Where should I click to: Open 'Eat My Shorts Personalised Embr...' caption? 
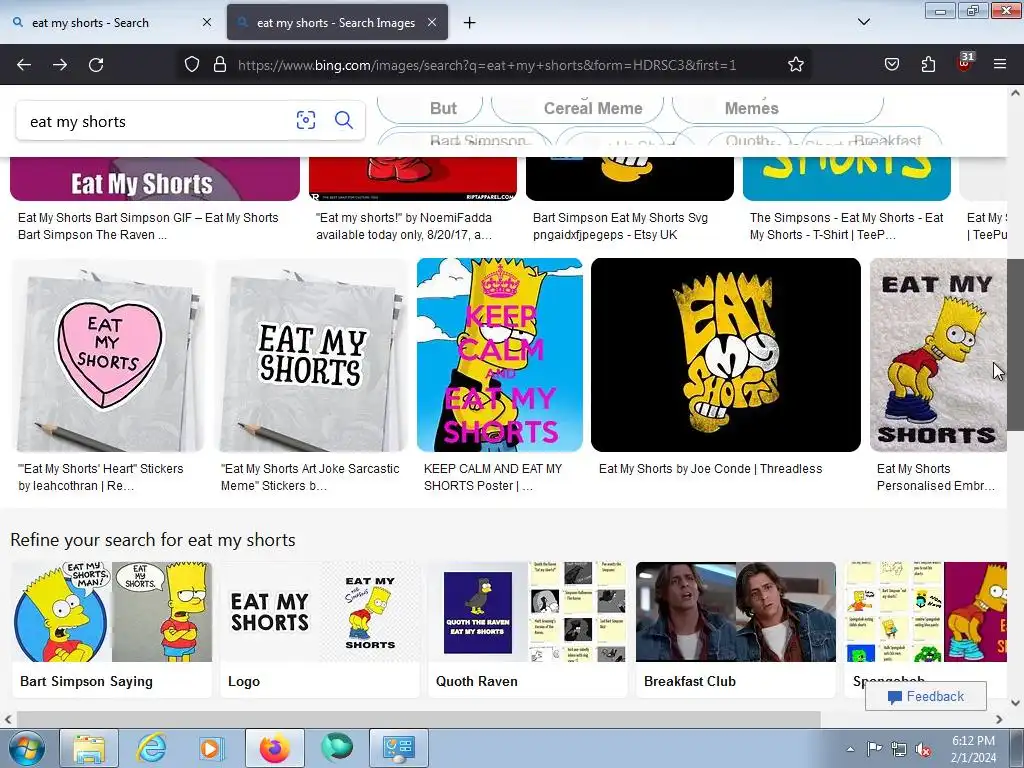pos(936,477)
